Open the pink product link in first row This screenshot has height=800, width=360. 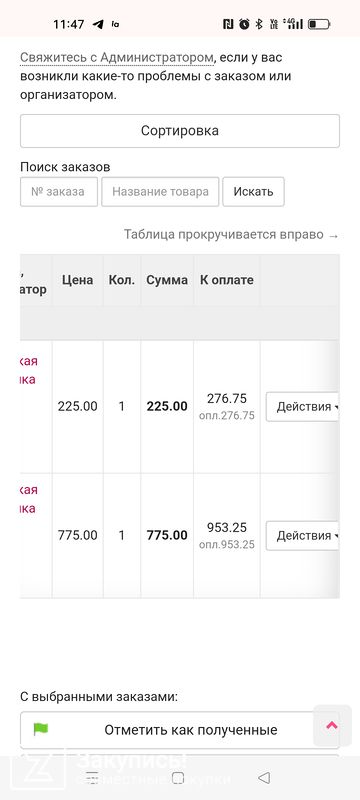pyautogui.click(x=28, y=371)
